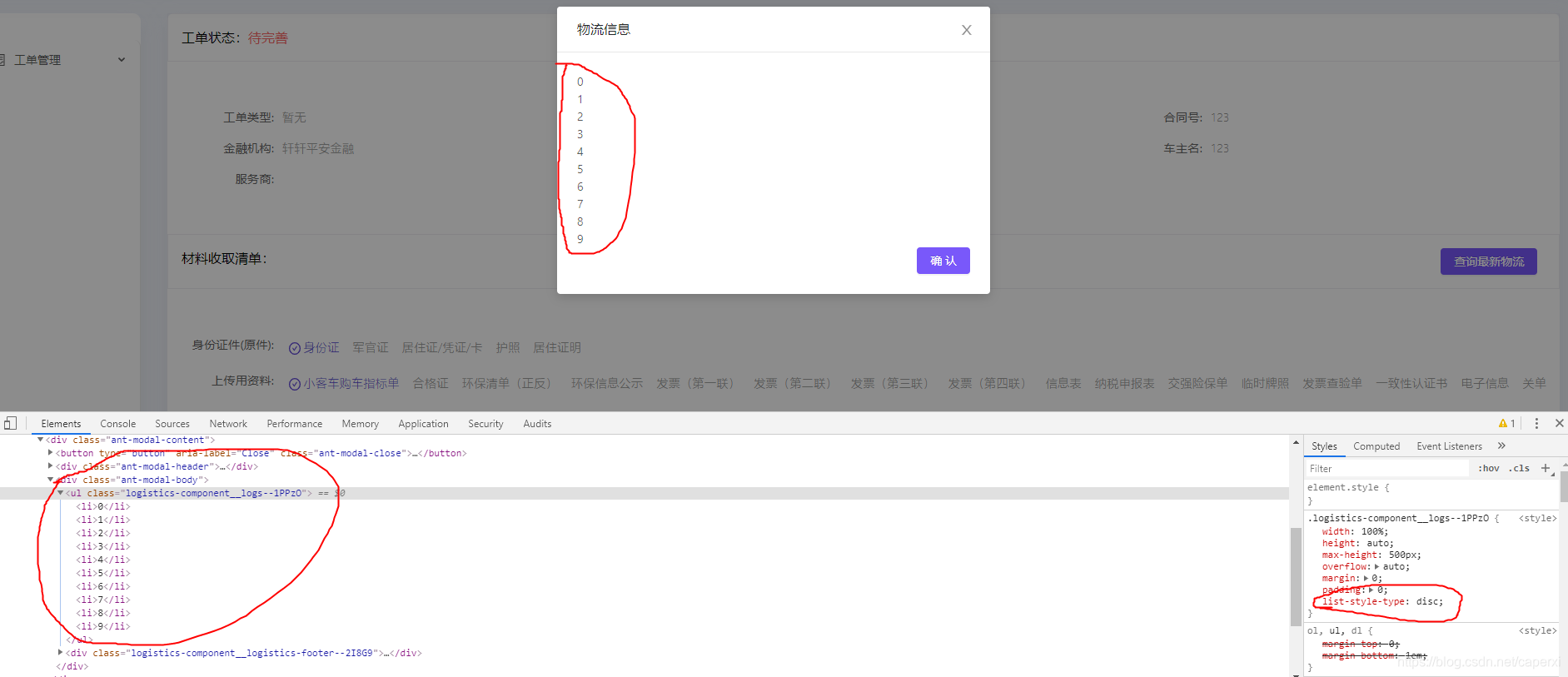Expand the 工单管理 sidebar menu chevron
The image size is (1568, 677).
pyautogui.click(x=122, y=60)
